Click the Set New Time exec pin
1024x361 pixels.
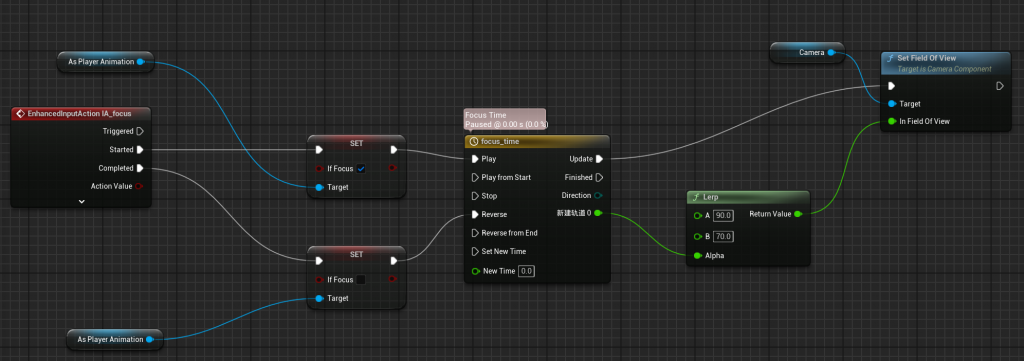475,251
